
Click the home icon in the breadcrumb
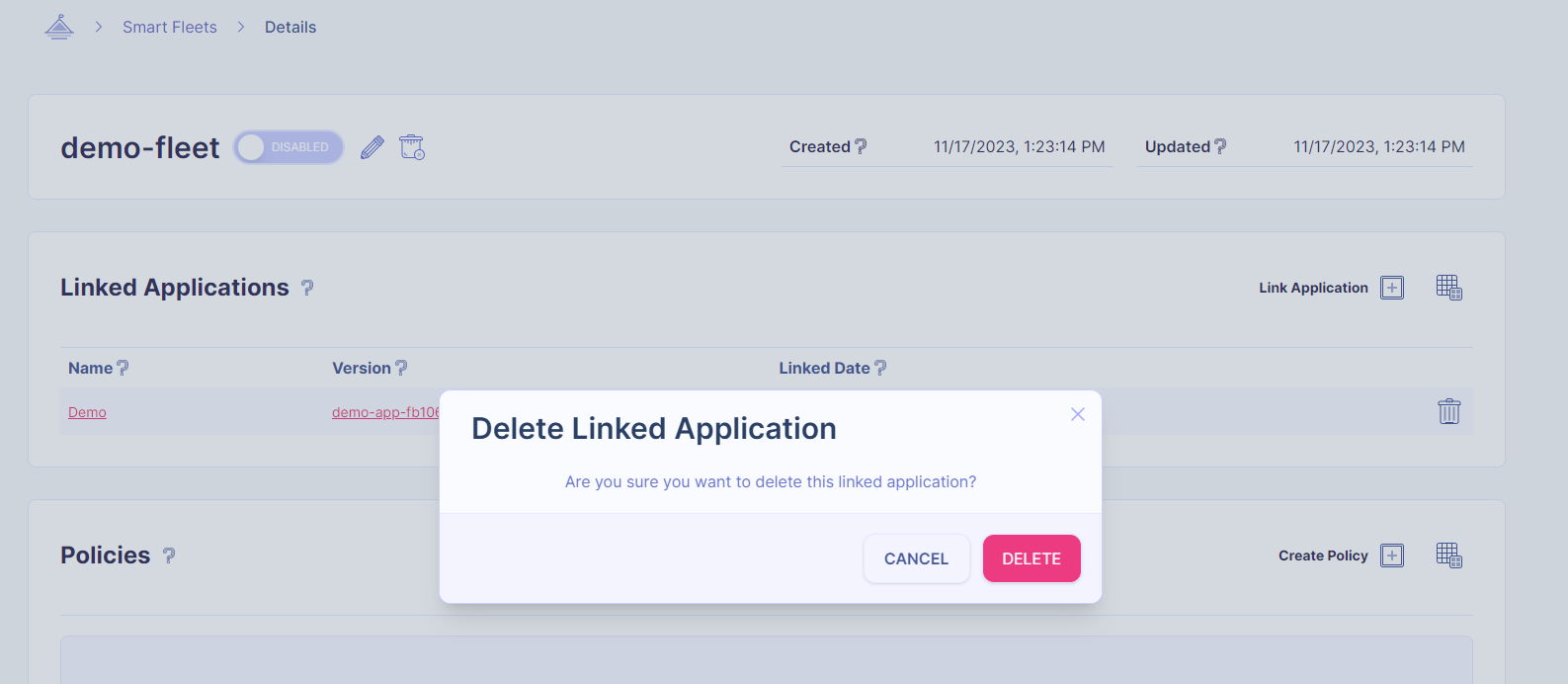pyautogui.click(x=59, y=27)
